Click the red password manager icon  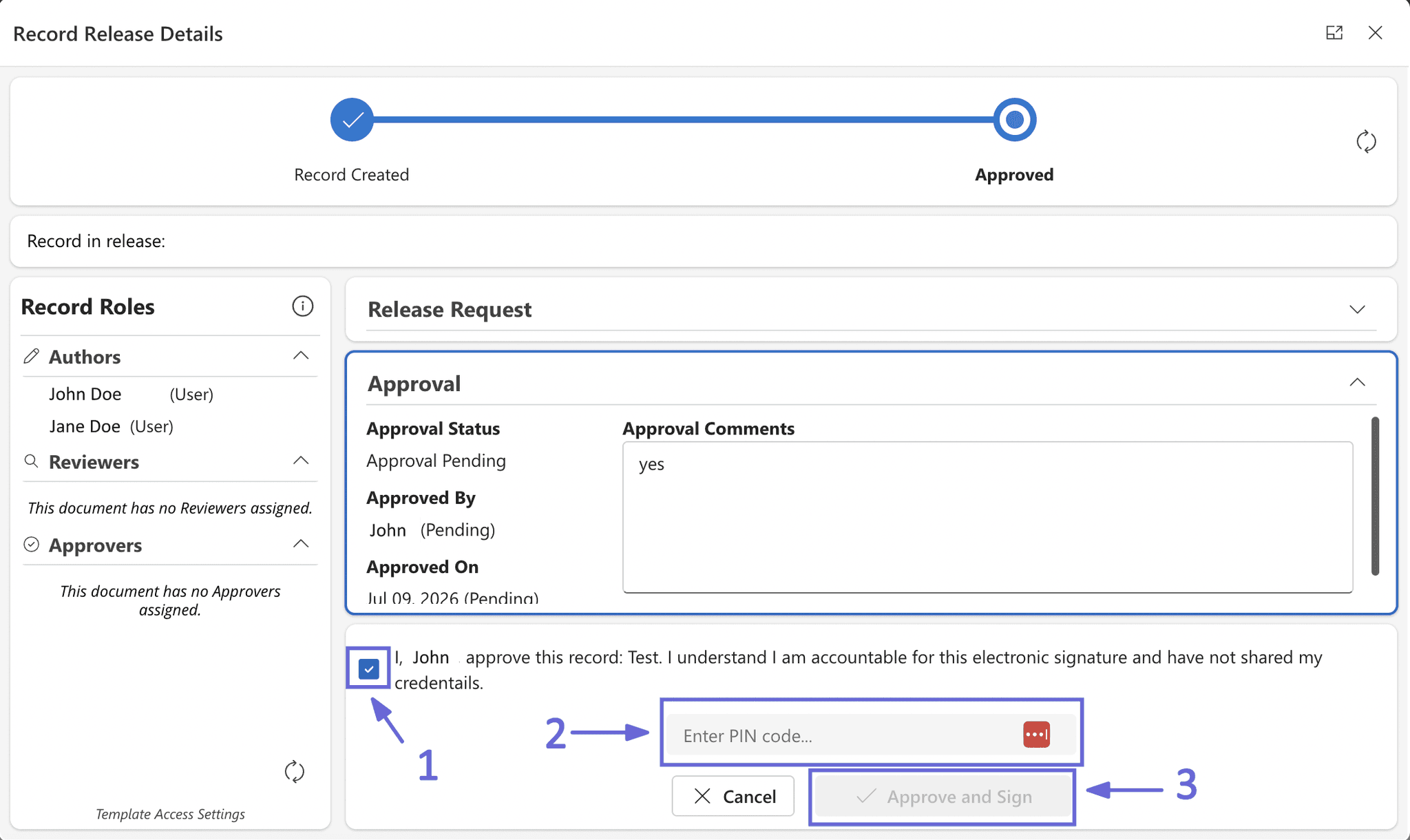[x=1036, y=735]
